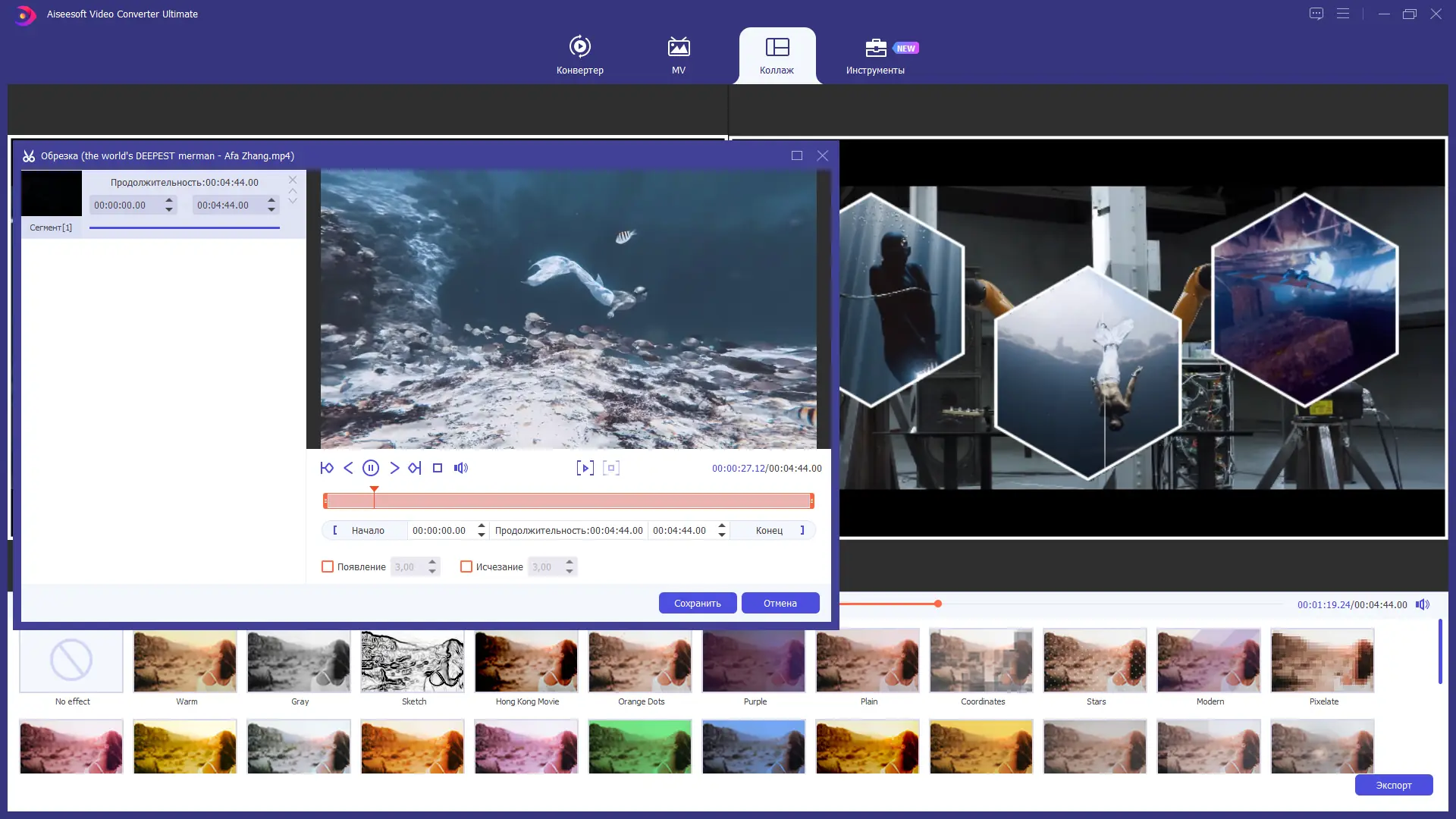Play the segment only bracket icon
The height and width of the screenshot is (819, 1456).
pos(585,468)
